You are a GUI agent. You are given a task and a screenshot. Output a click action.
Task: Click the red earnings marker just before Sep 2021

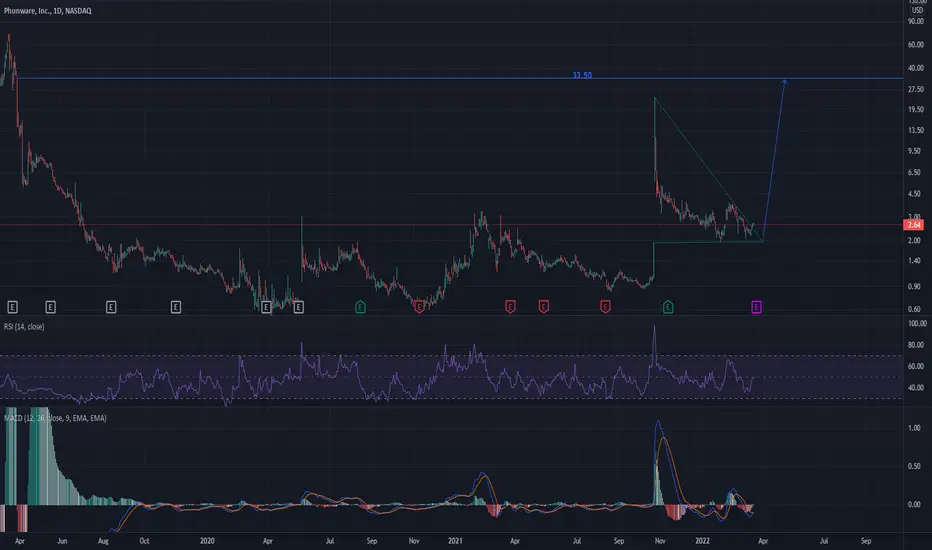coord(605,307)
